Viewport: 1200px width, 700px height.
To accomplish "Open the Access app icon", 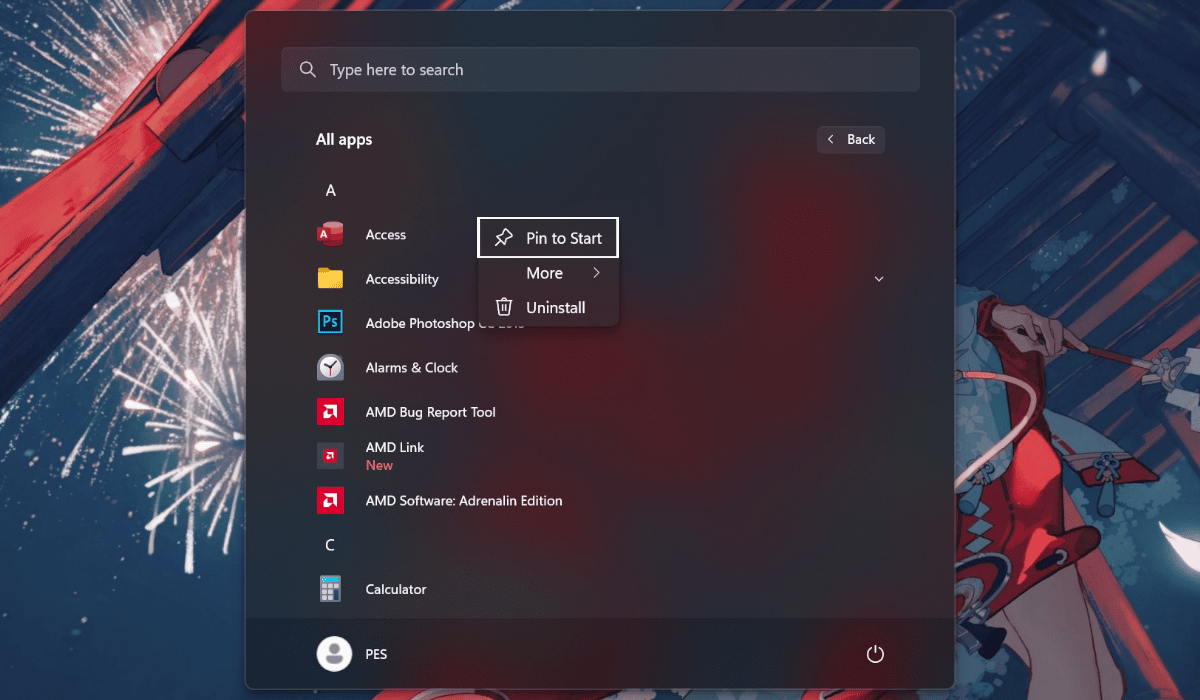I will click(330, 235).
